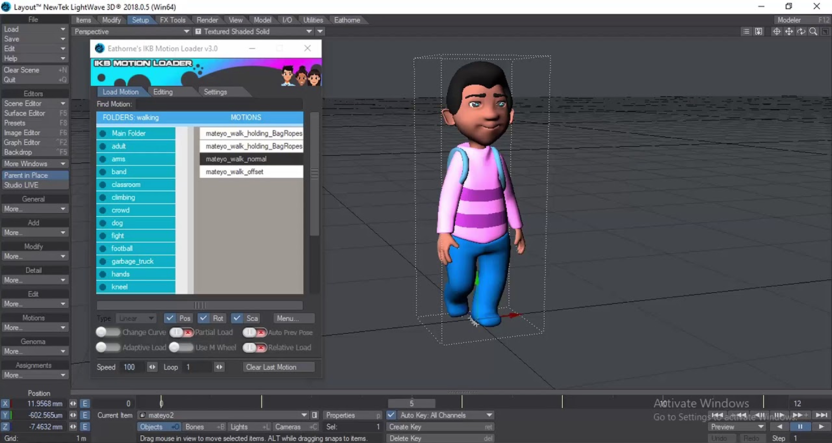Toggle the Pos checkbox
The height and width of the screenshot is (443, 832).
[x=170, y=318]
